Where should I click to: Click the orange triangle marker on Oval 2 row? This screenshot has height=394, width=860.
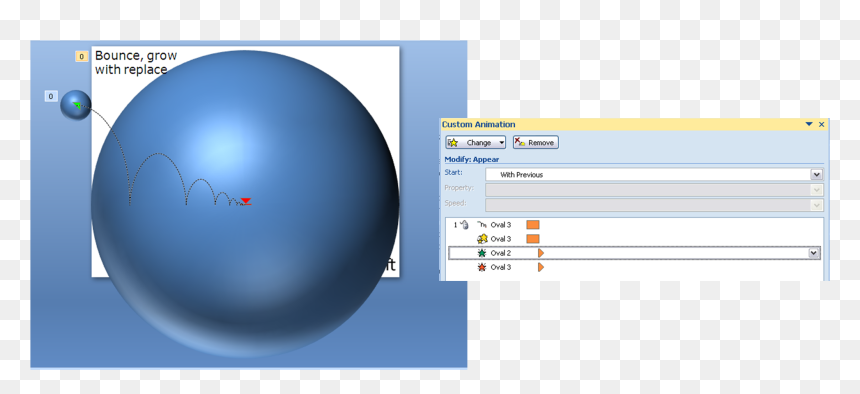coord(541,253)
